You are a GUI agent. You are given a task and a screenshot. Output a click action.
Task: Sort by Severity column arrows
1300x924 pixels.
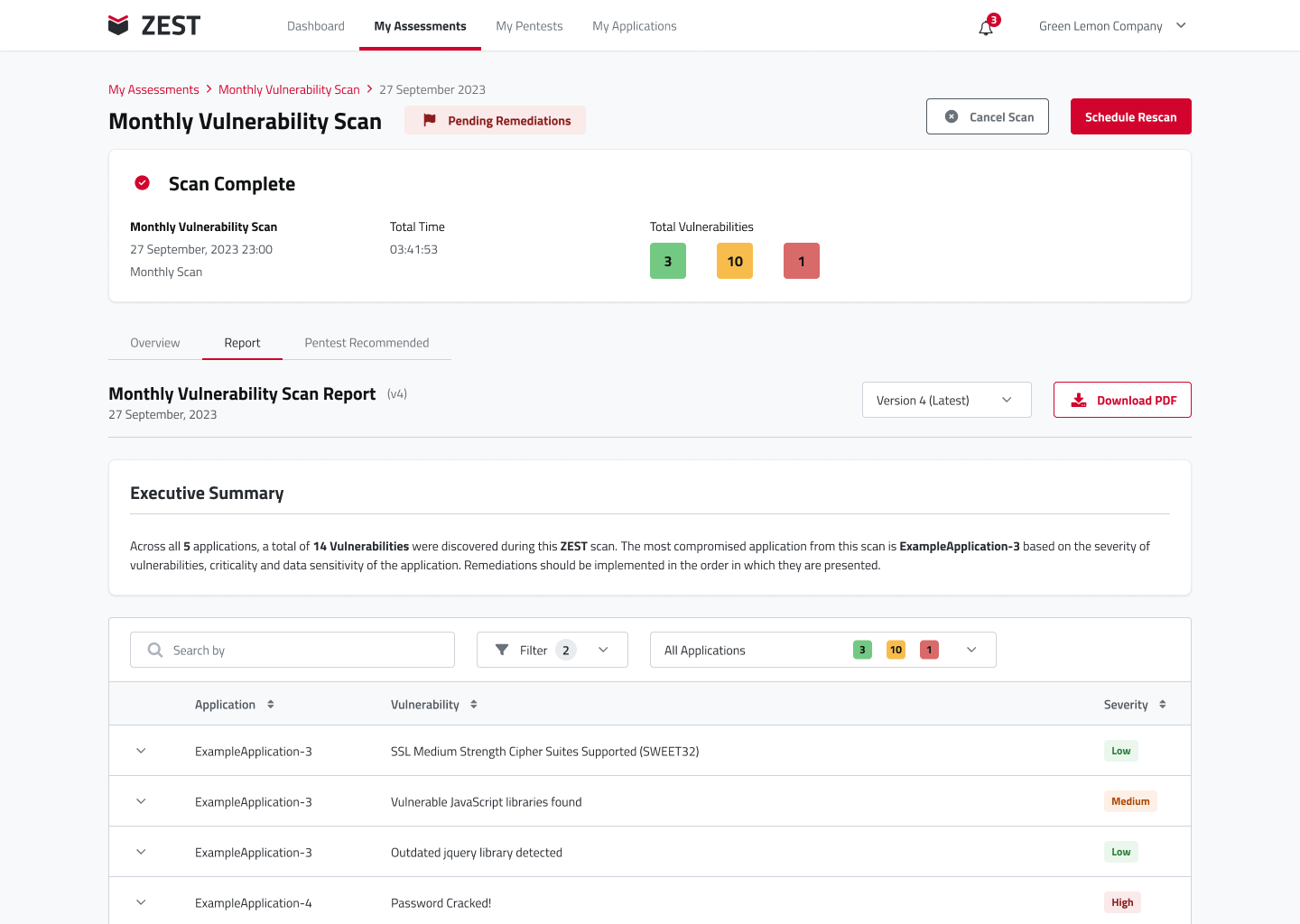(1163, 705)
